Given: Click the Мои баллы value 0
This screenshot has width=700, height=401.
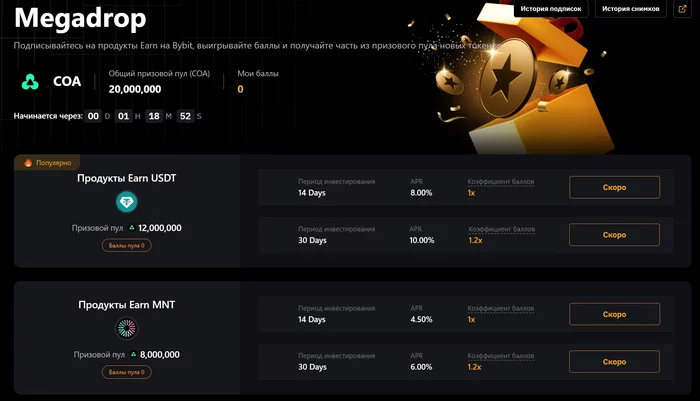Looking at the screenshot, I should pos(240,89).
